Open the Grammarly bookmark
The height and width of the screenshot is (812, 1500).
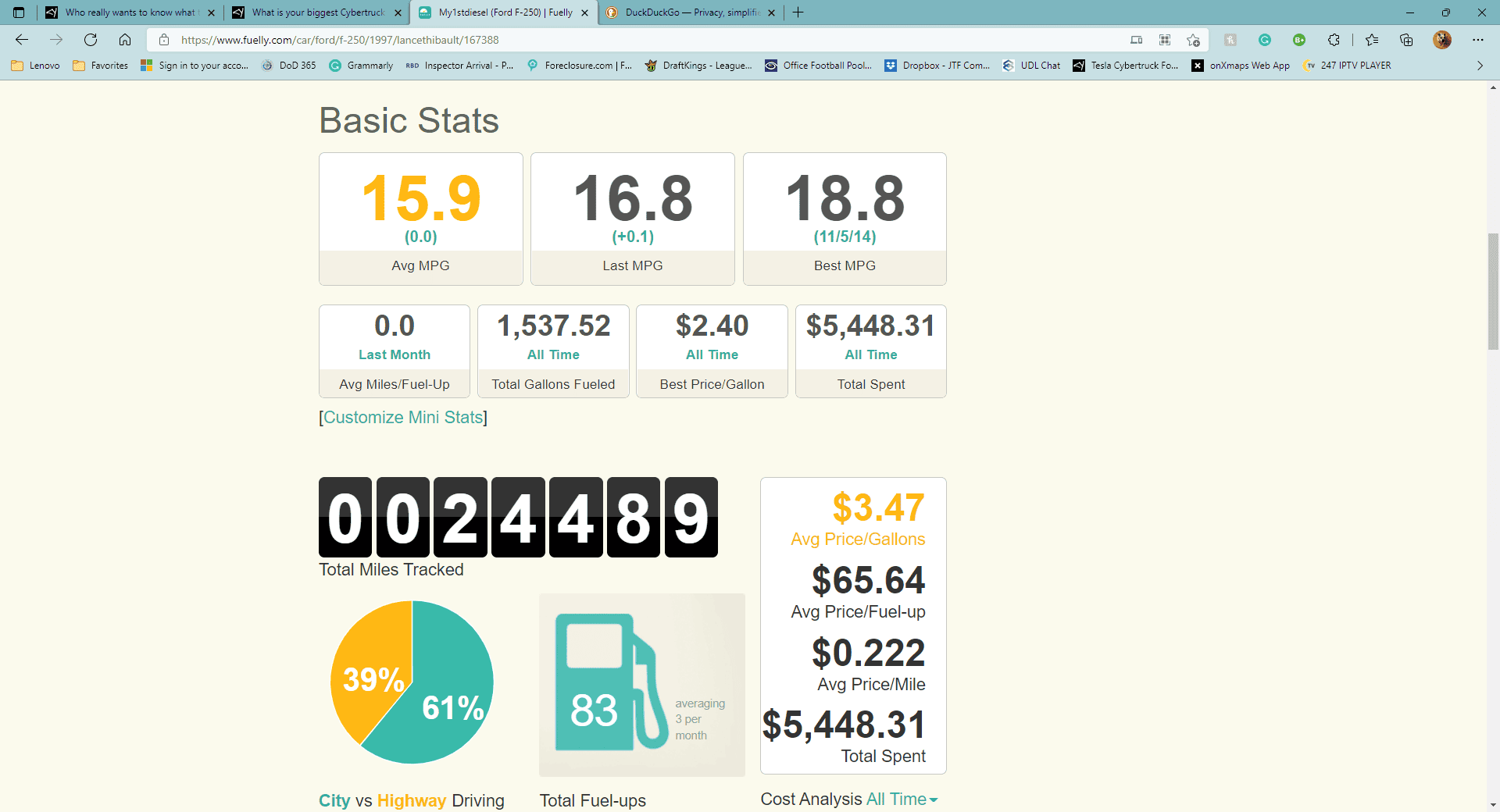coord(361,66)
